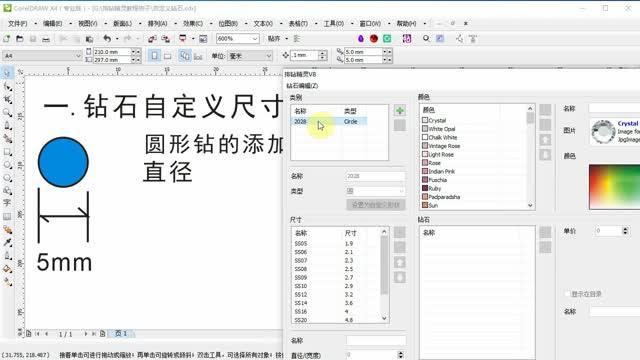Click the move-down arrow beside size list
Screen dimensions: 640x360
(400, 278)
